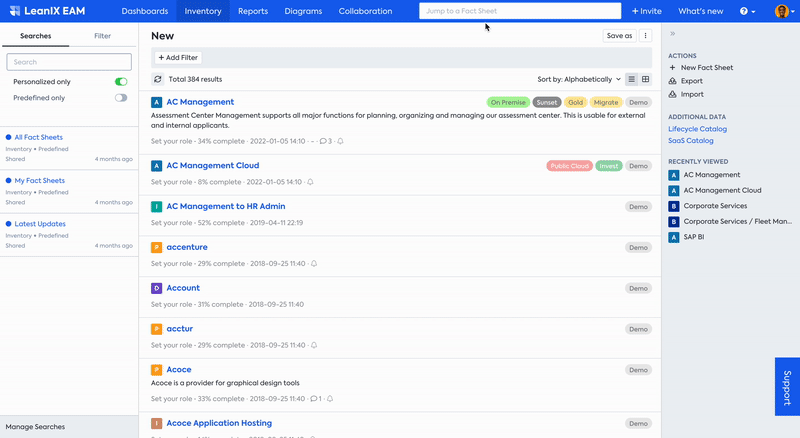Open the All Fact Sheets saved search
Viewport: 800px width, 438px height.
pyautogui.click(x=39, y=137)
